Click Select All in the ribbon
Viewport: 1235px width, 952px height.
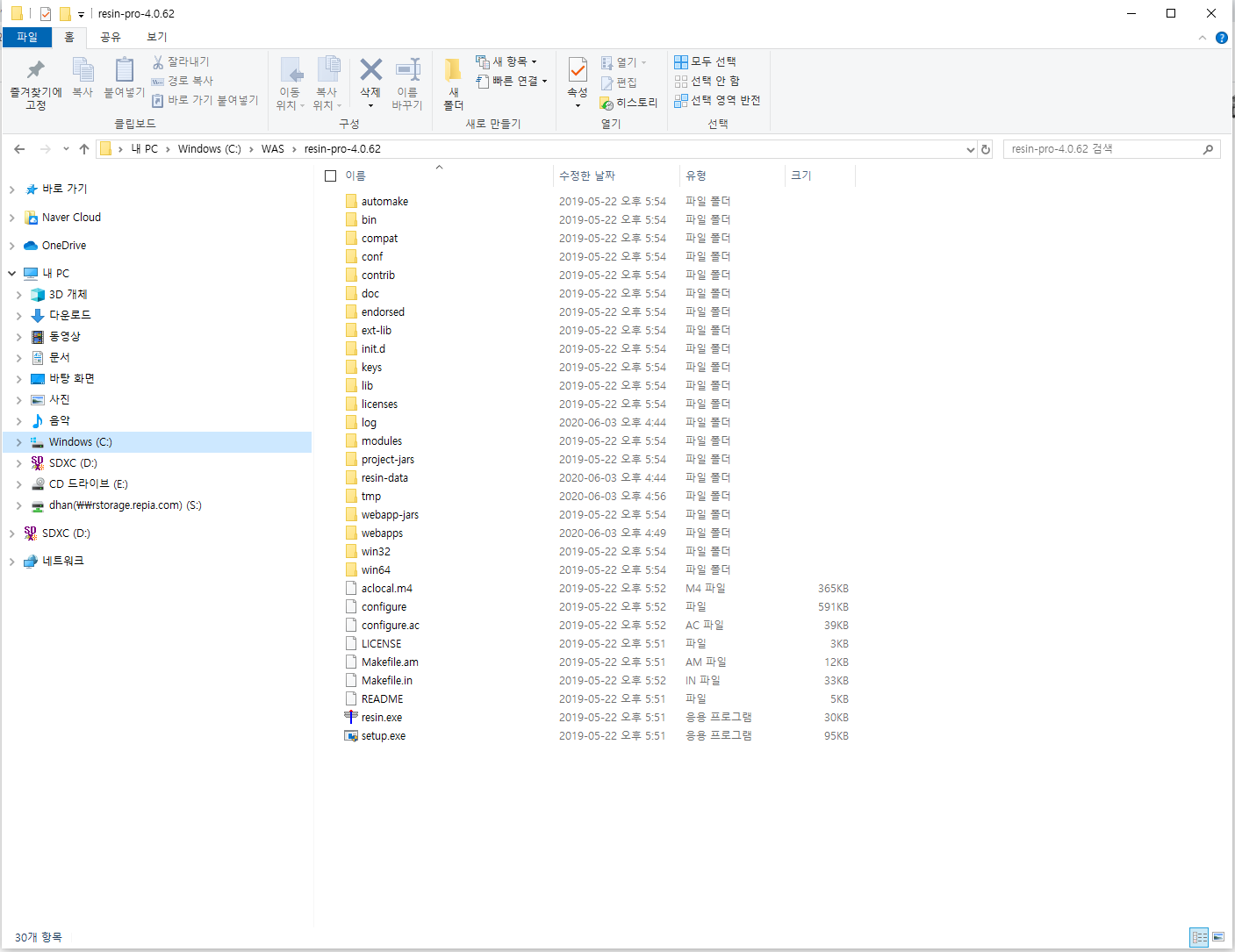(706, 61)
